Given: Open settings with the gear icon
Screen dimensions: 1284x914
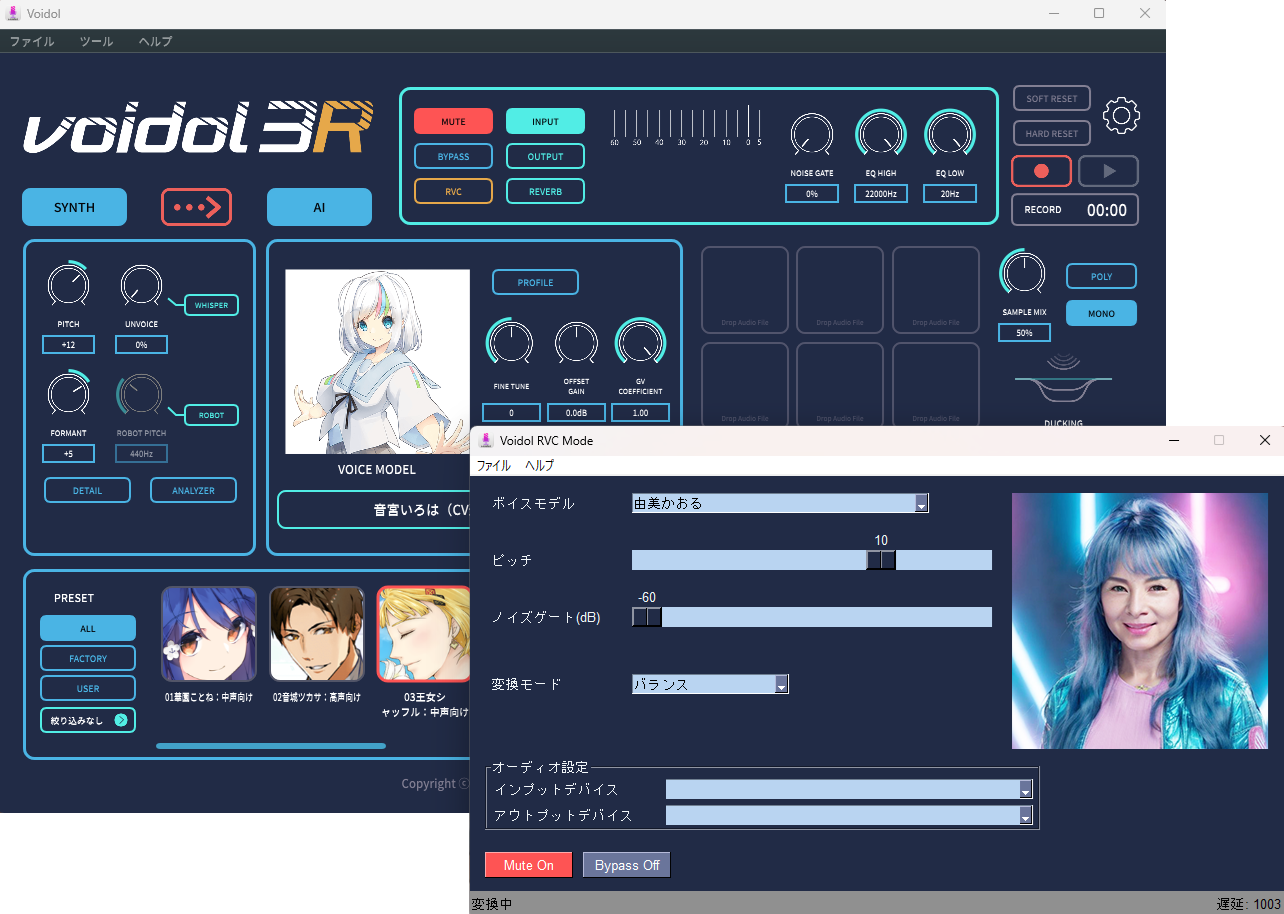Looking at the screenshot, I should (1121, 116).
